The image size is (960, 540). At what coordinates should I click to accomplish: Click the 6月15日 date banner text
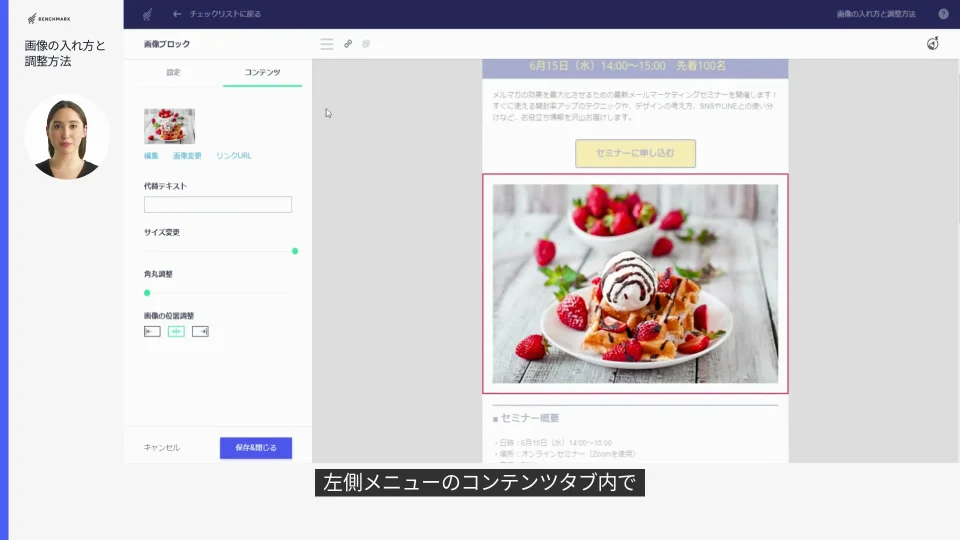point(628,66)
